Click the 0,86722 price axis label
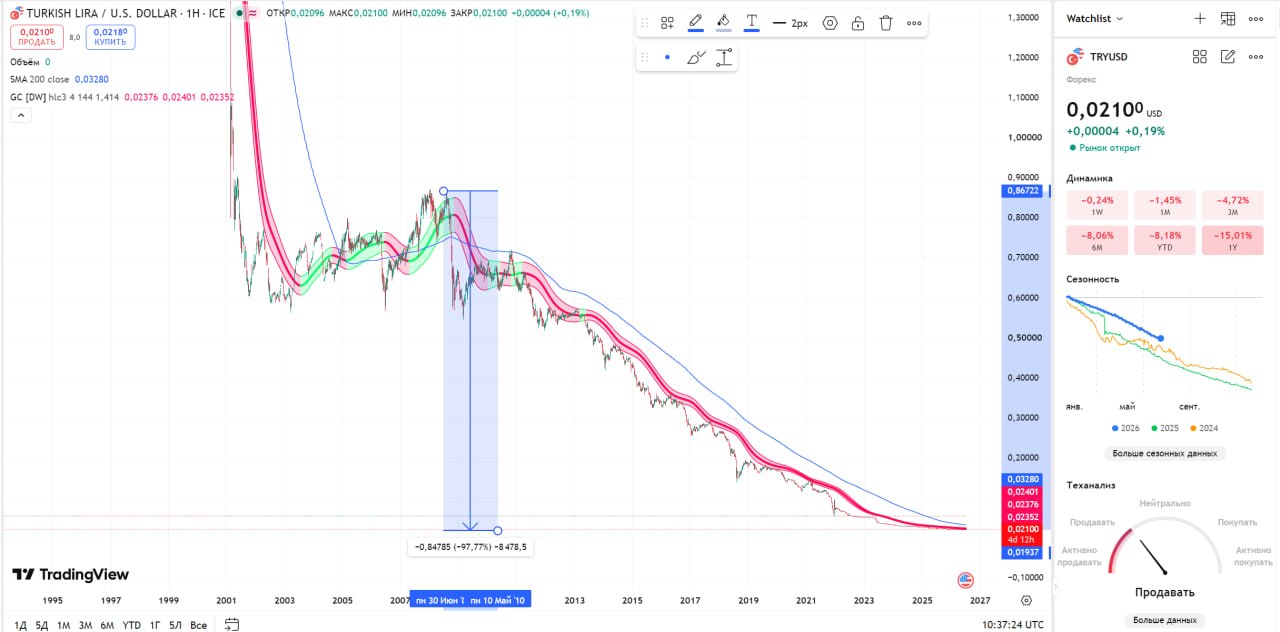The width and height of the screenshot is (1280, 632). [1021, 190]
